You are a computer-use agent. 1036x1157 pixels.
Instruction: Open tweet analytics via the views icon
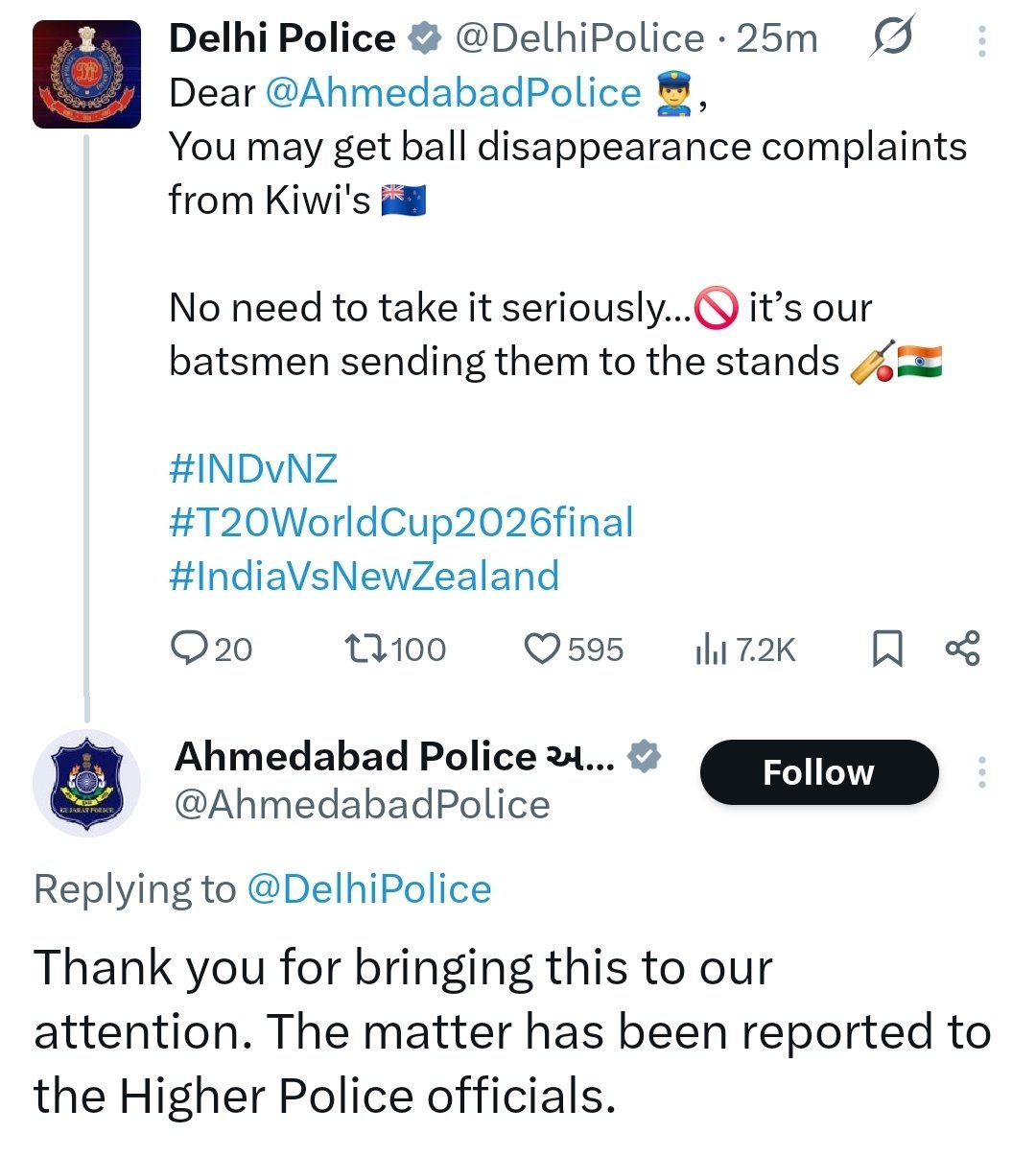(710, 649)
